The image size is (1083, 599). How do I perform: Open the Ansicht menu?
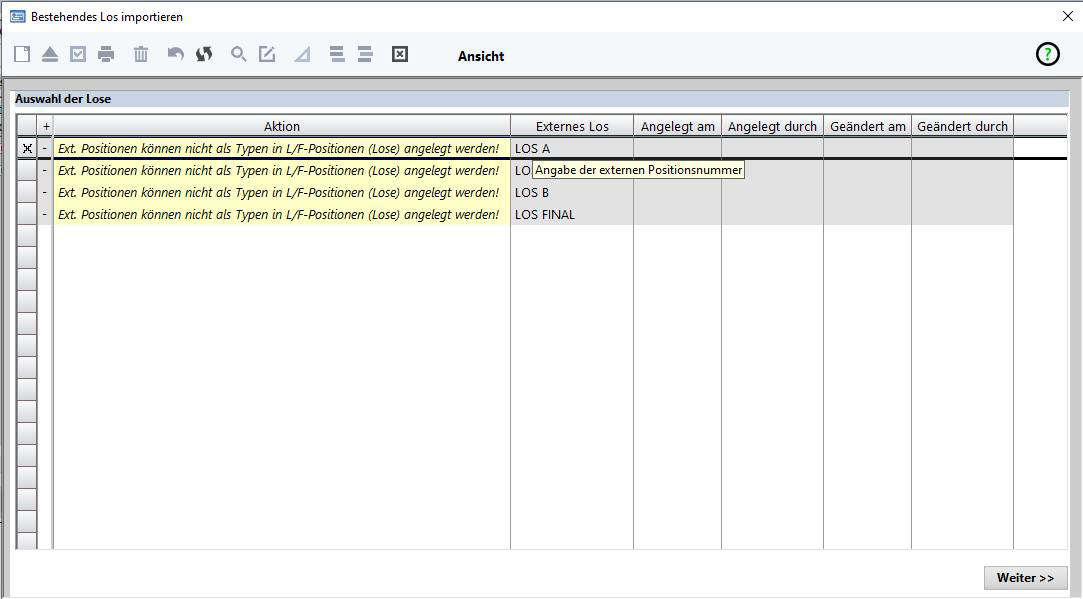(x=481, y=57)
